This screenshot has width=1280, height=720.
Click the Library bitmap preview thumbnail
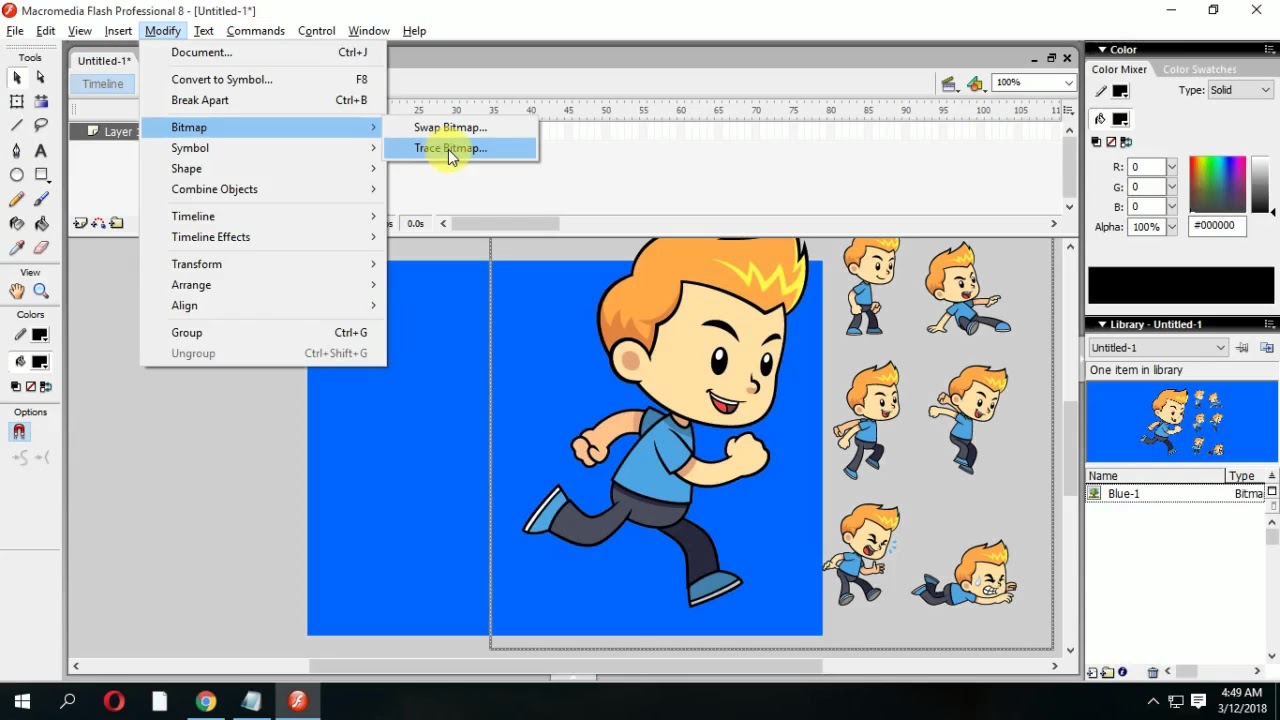pyautogui.click(x=1181, y=421)
